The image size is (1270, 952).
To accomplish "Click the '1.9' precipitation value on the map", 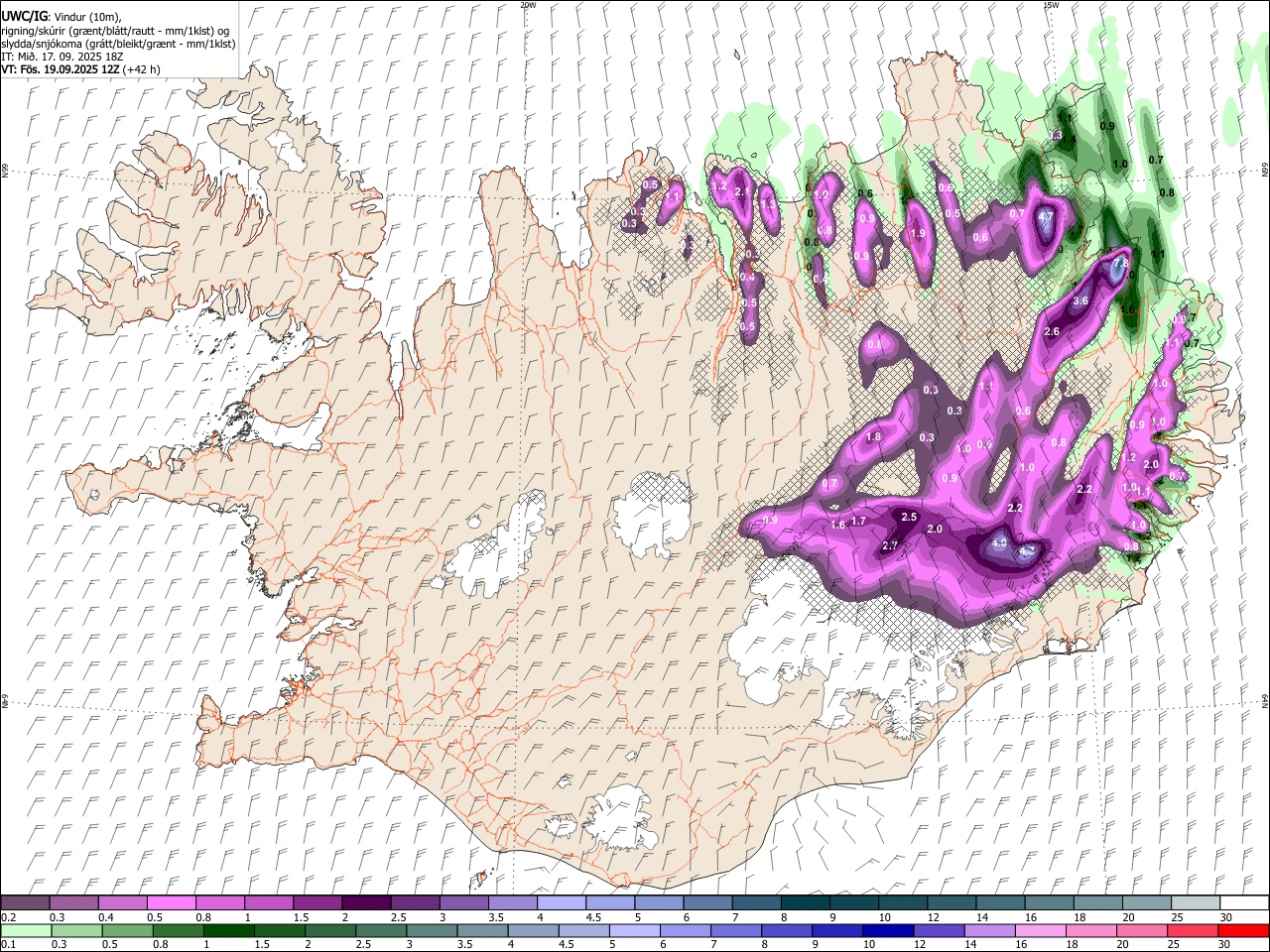I will point(918,233).
